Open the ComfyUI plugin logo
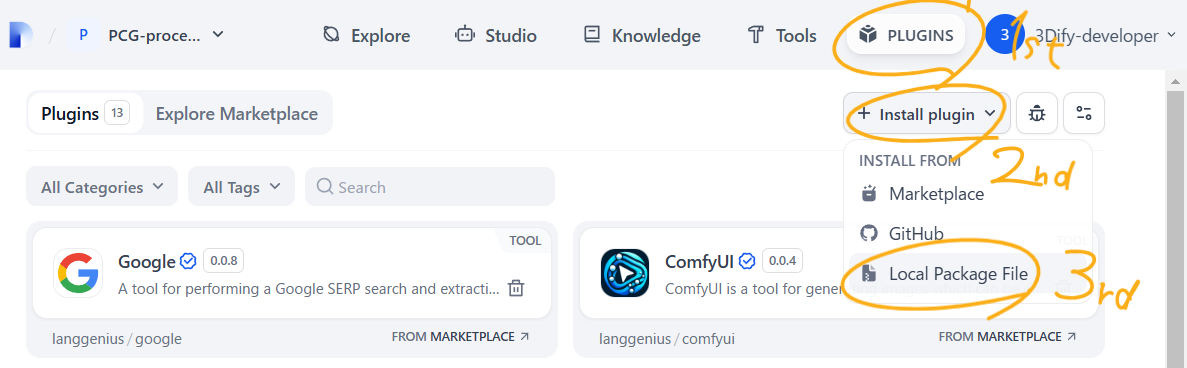This screenshot has height=368, width=1187. [x=625, y=273]
